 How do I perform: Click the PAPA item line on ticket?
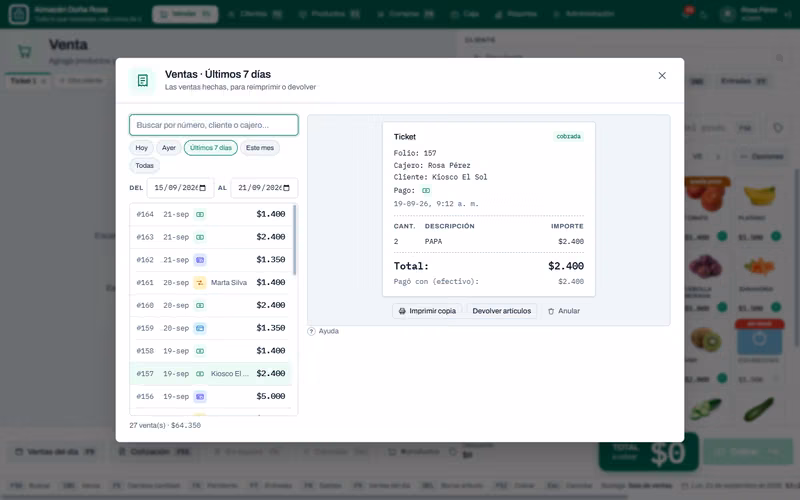pos(489,241)
